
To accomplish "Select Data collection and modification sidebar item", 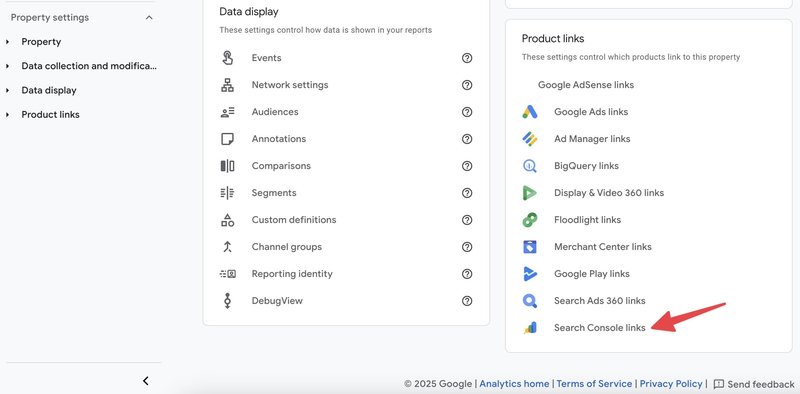I will pos(89,66).
